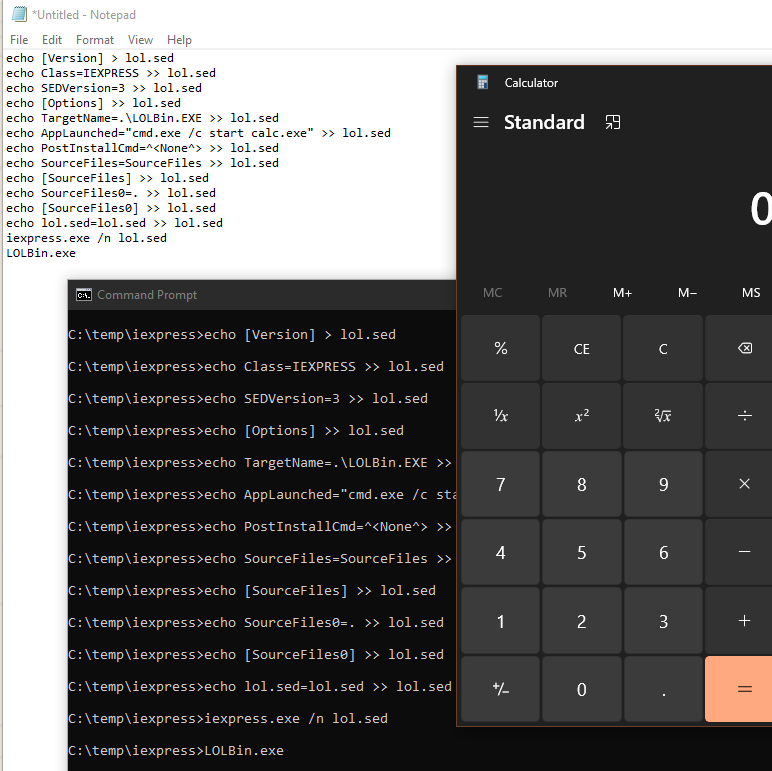Click digit 9 on Calculator
The width and height of the screenshot is (772, 771).
pos(663,484)
